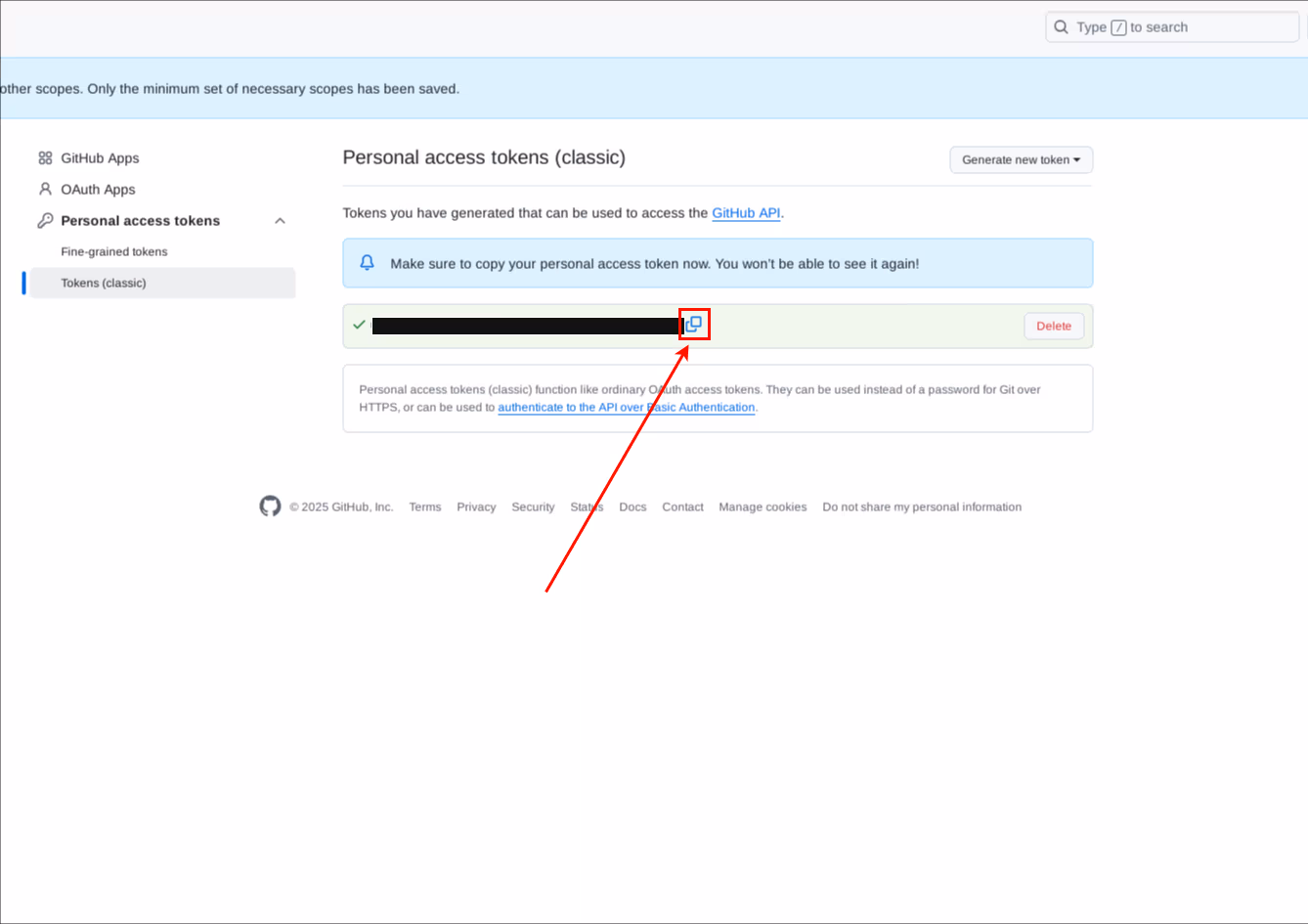The width and height of the screenshot is (1308, 924).
Task: Open the Basic Authentication API link
Action: [626, 408]
